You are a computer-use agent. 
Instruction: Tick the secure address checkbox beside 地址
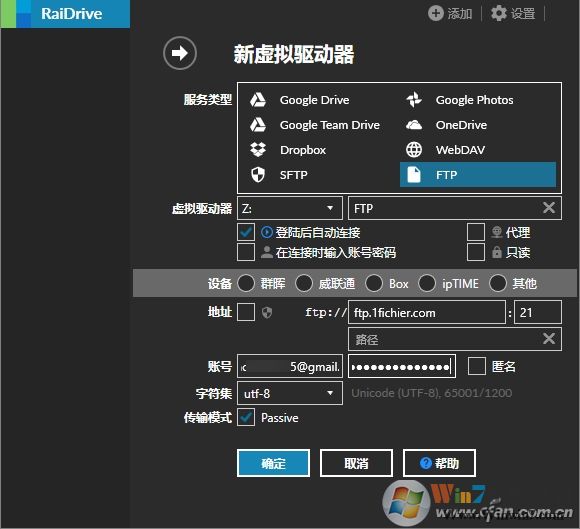point(246,312)
